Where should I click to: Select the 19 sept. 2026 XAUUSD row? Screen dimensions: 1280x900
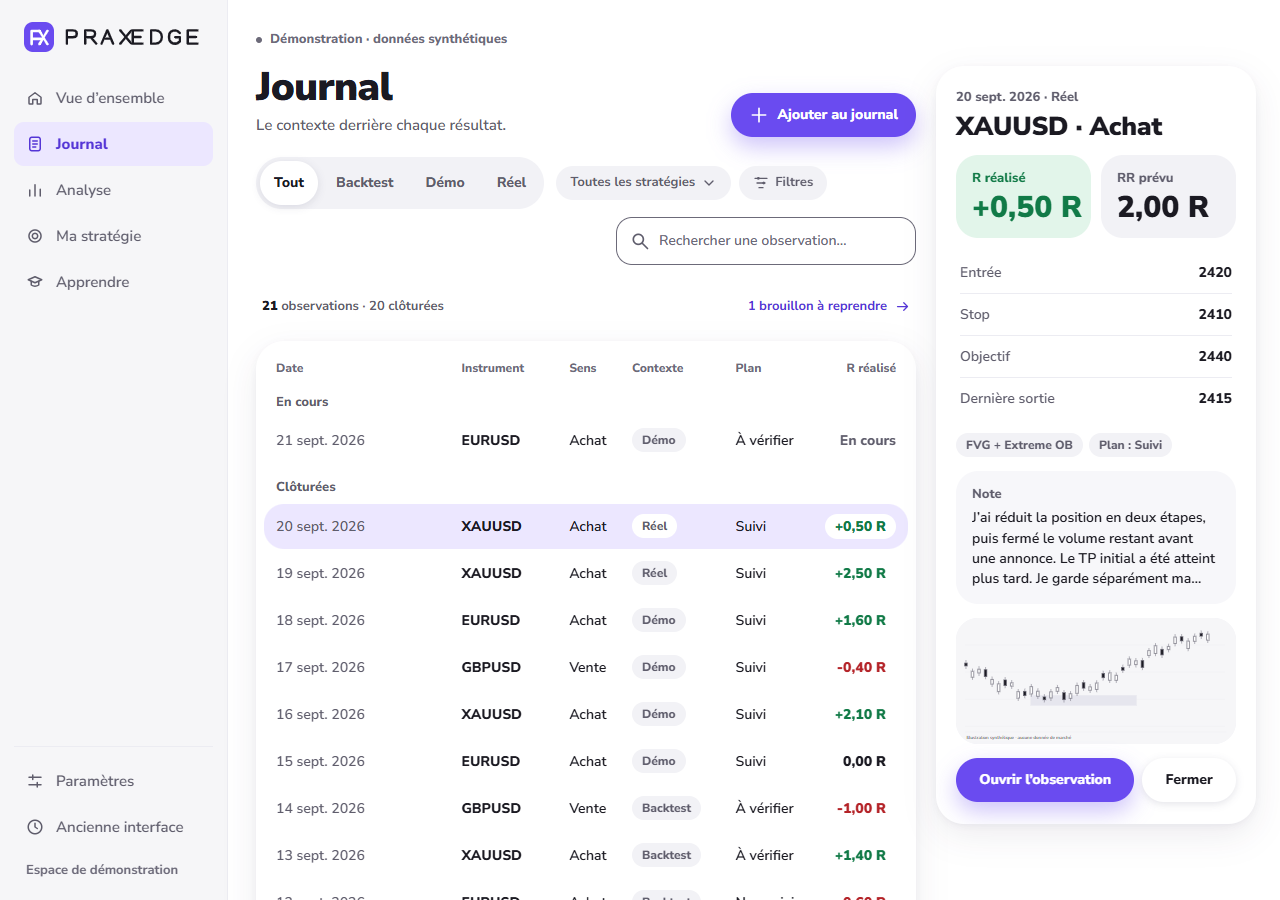[586, 573]
